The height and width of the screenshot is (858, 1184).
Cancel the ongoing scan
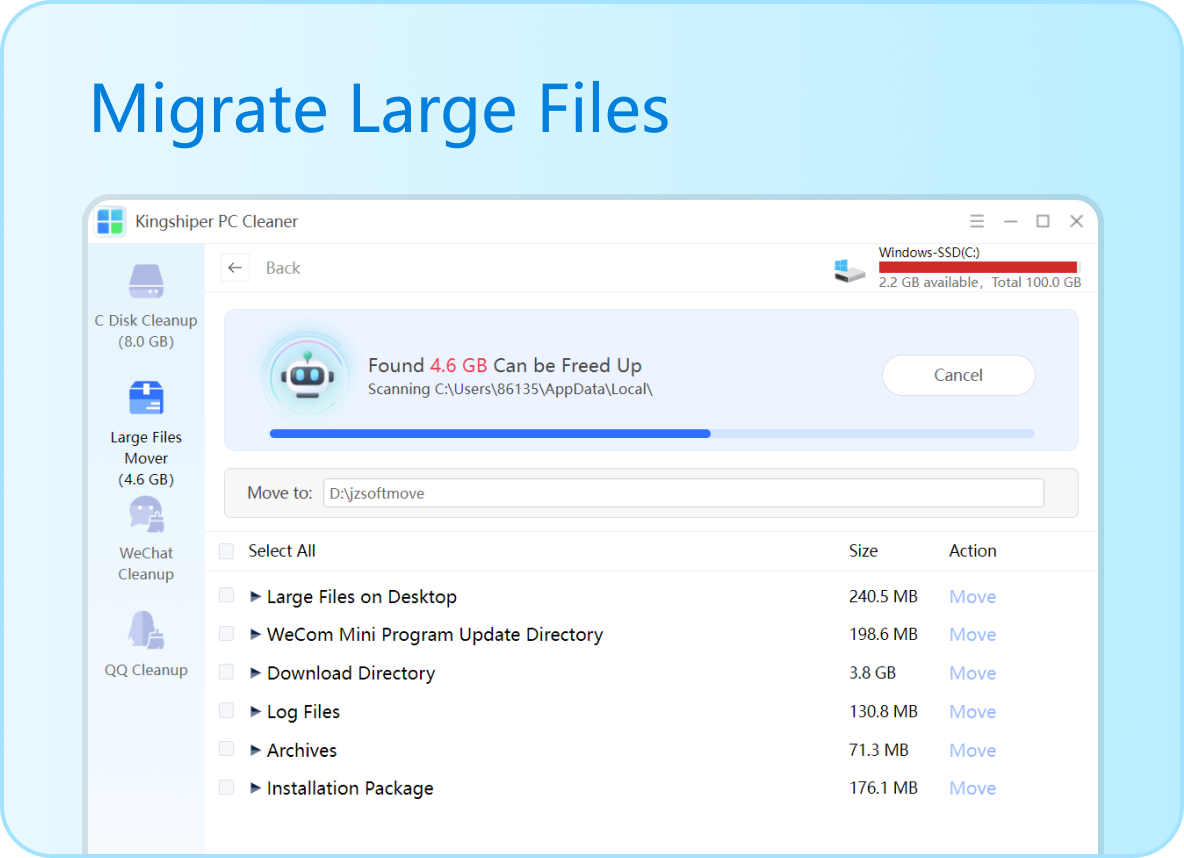pyautogui.click(x=958, y=375)
